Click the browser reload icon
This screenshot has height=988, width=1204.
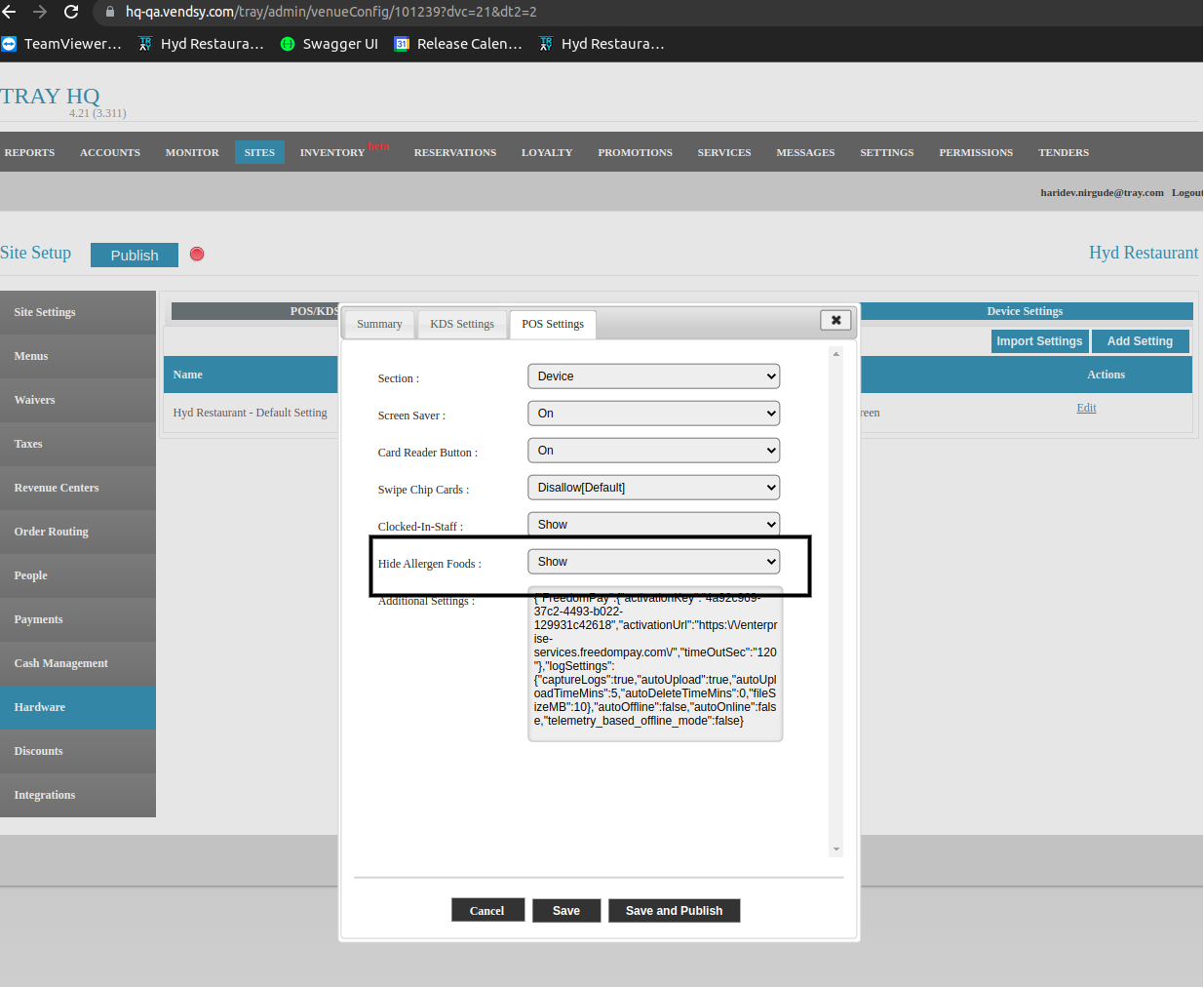coord(71,12)
